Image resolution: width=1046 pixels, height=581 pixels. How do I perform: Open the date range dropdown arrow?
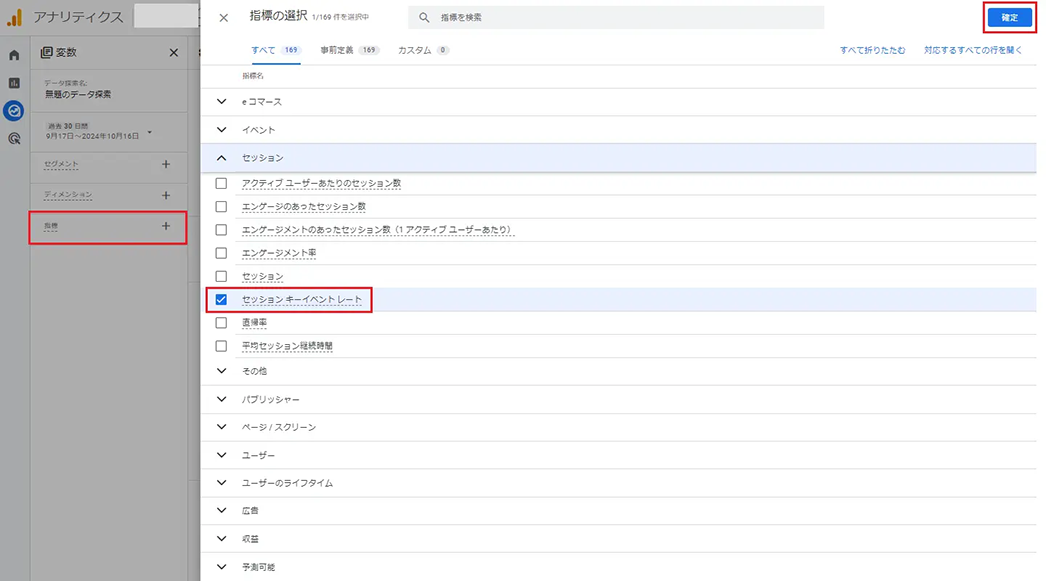click(150, 132)
